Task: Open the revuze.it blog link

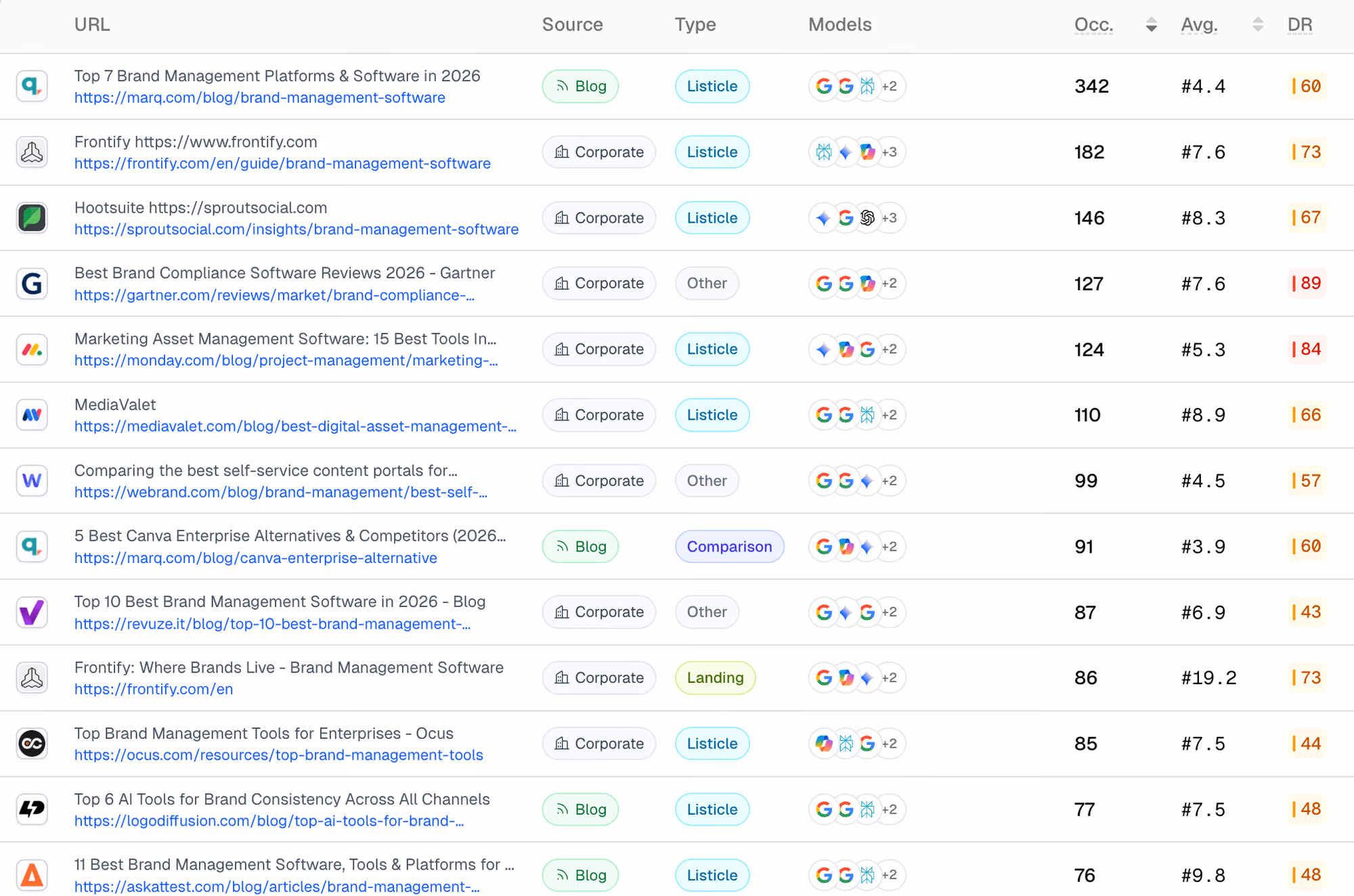Action: point(272,624)
